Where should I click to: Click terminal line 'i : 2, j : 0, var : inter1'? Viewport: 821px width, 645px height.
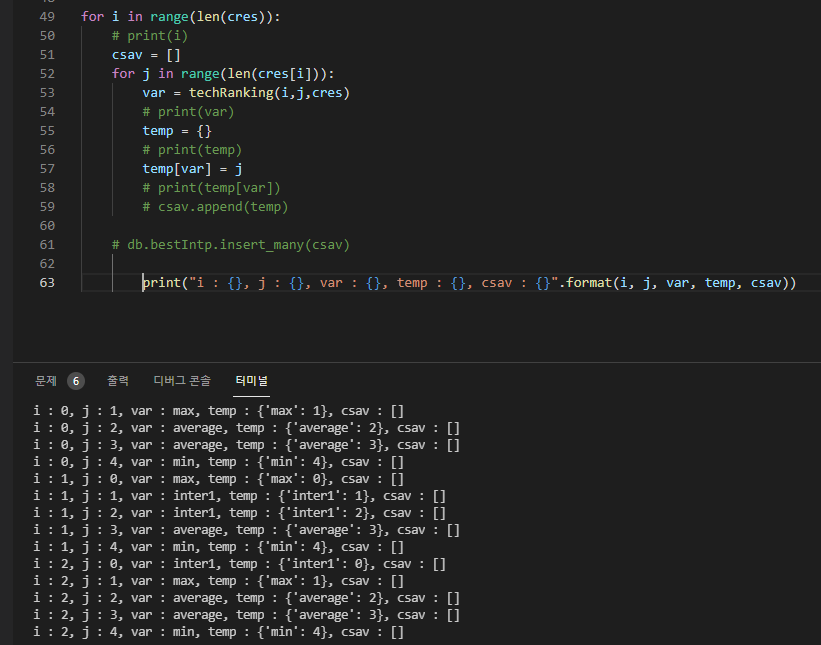coord(239,564)
